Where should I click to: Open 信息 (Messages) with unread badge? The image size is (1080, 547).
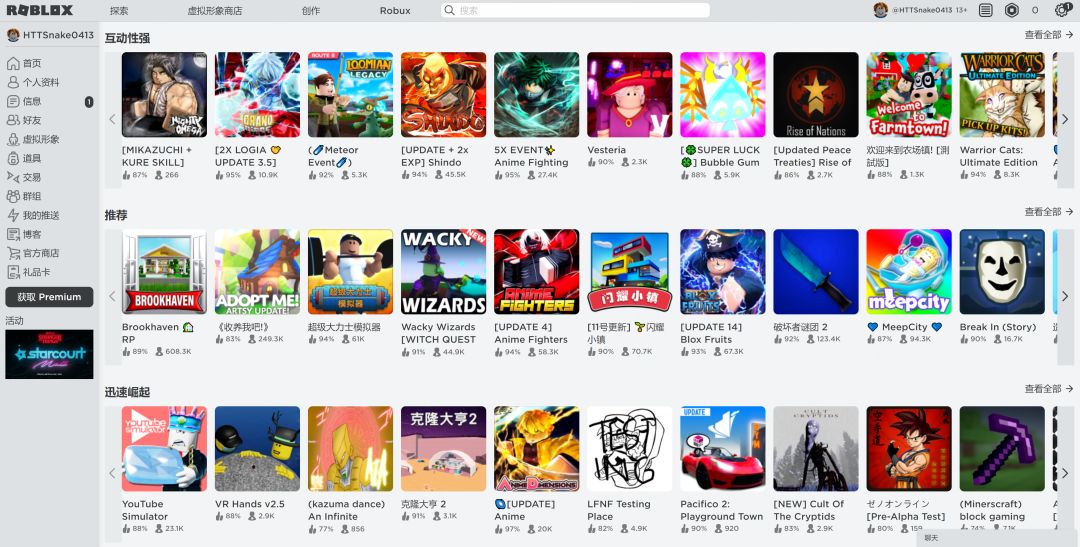tap(31, 101)
